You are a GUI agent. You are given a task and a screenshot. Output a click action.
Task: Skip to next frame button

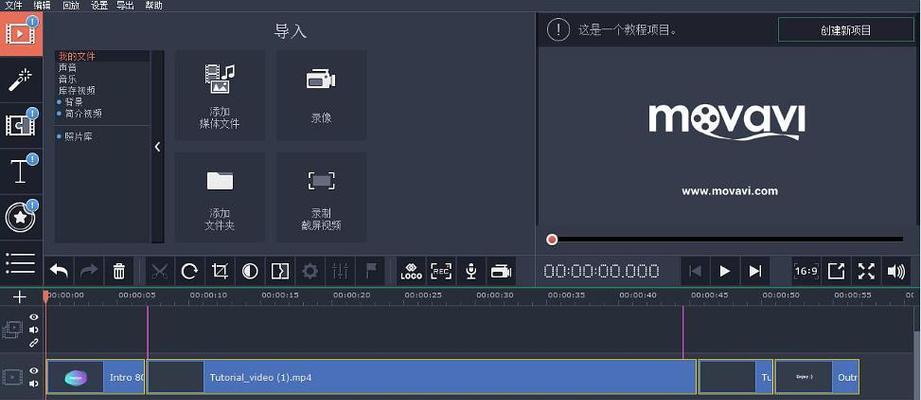(755, 271)
